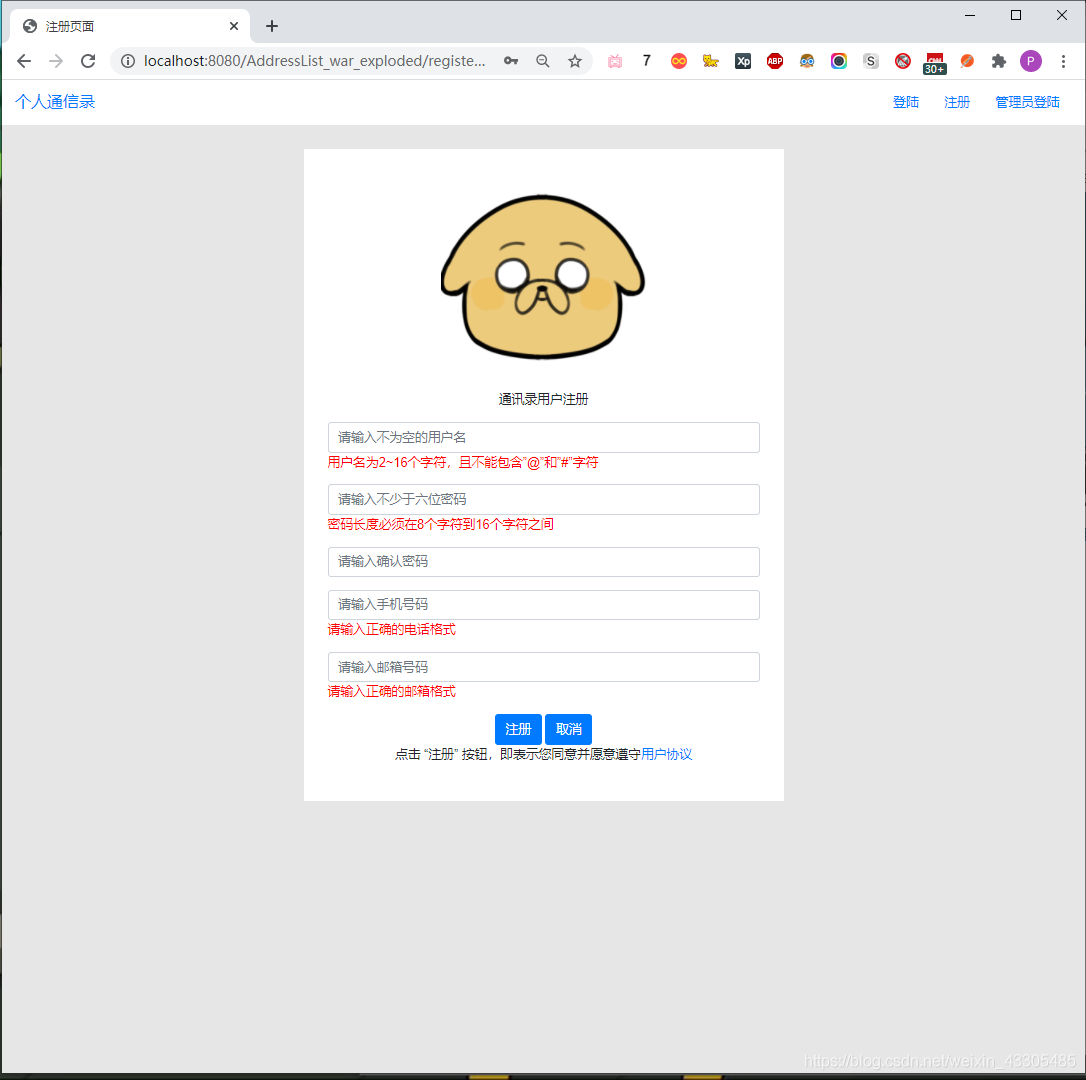Click the 取消 cancel button
Image resolution: width=1086 pixels, height=1080 pixels.
pos(569,729)
